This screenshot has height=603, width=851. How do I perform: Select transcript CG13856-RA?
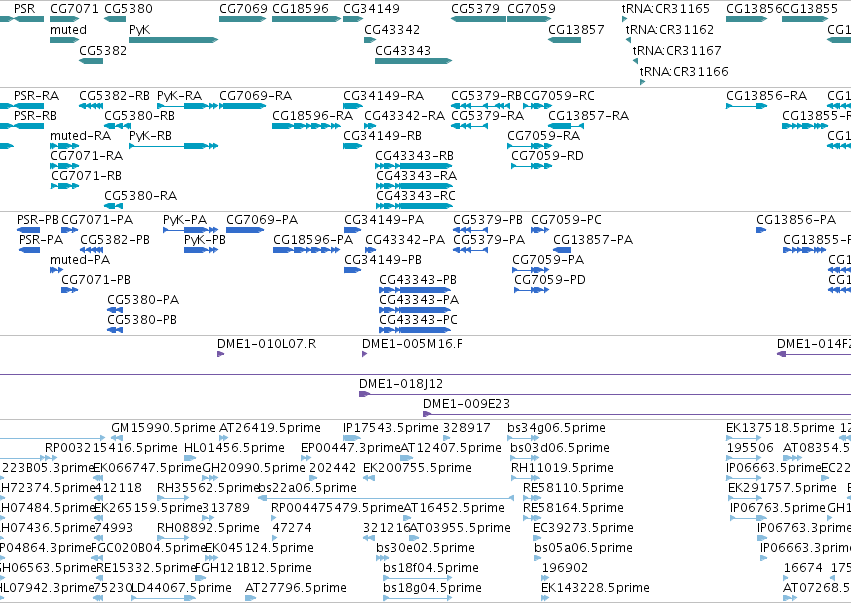pyautogui.click(x=746, y=106)
